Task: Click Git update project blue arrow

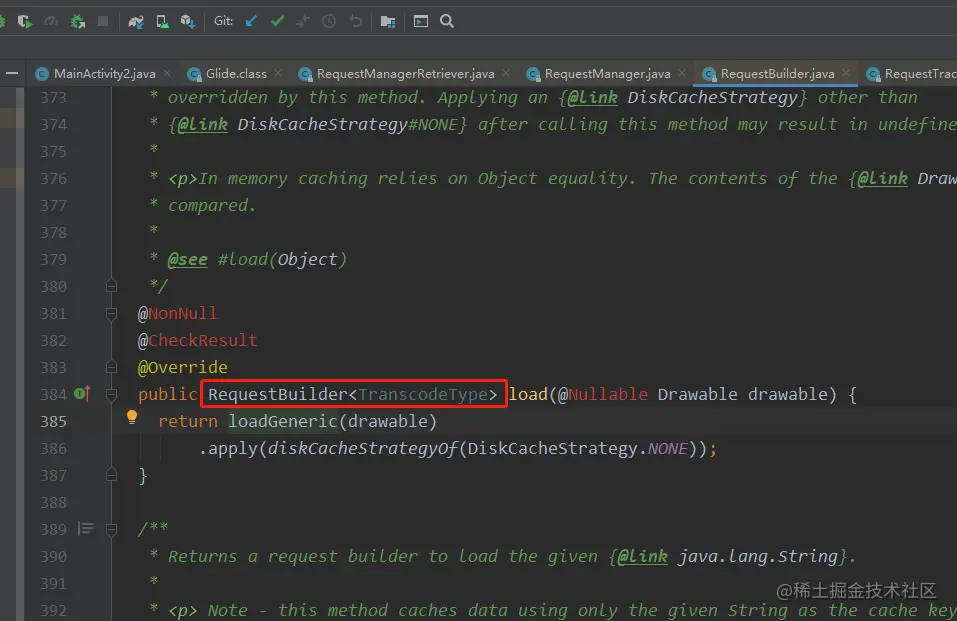Action: click(251, 21)
